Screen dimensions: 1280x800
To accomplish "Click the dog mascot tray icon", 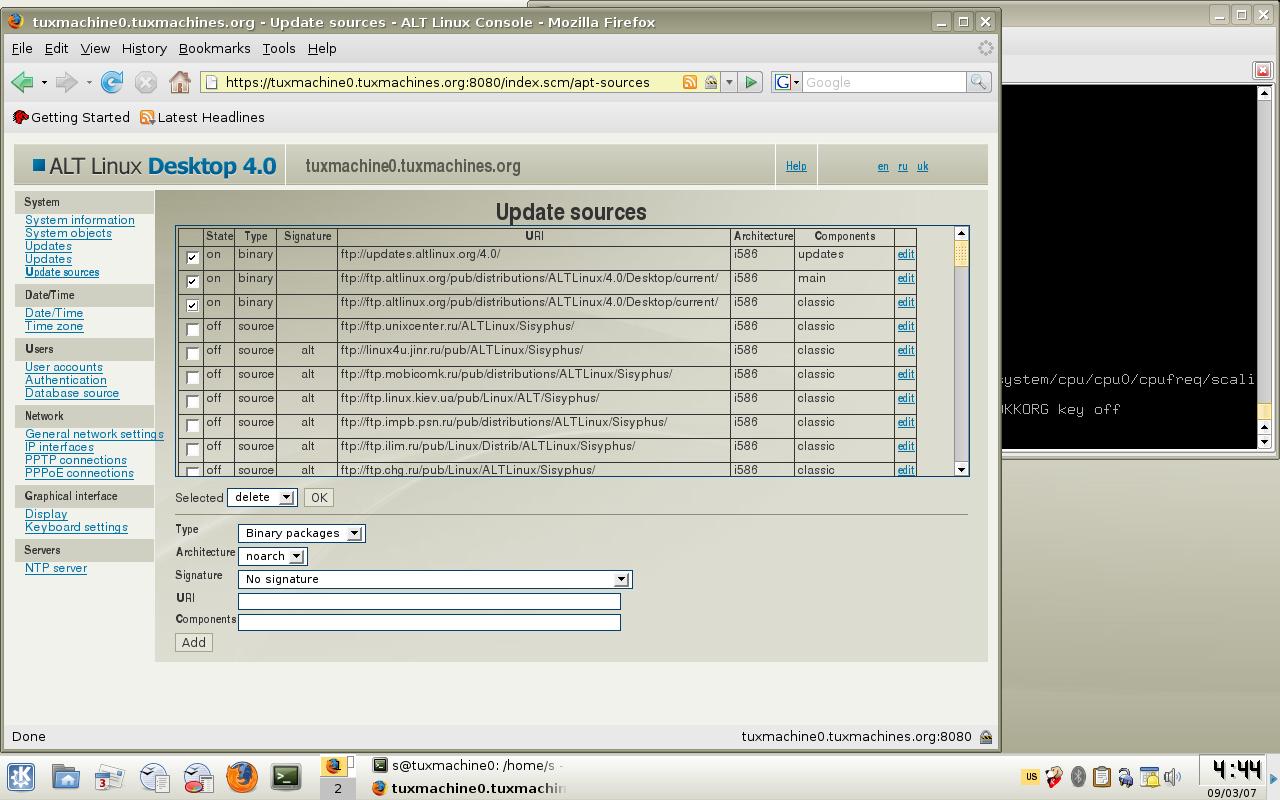I will tap(1054, 777).
